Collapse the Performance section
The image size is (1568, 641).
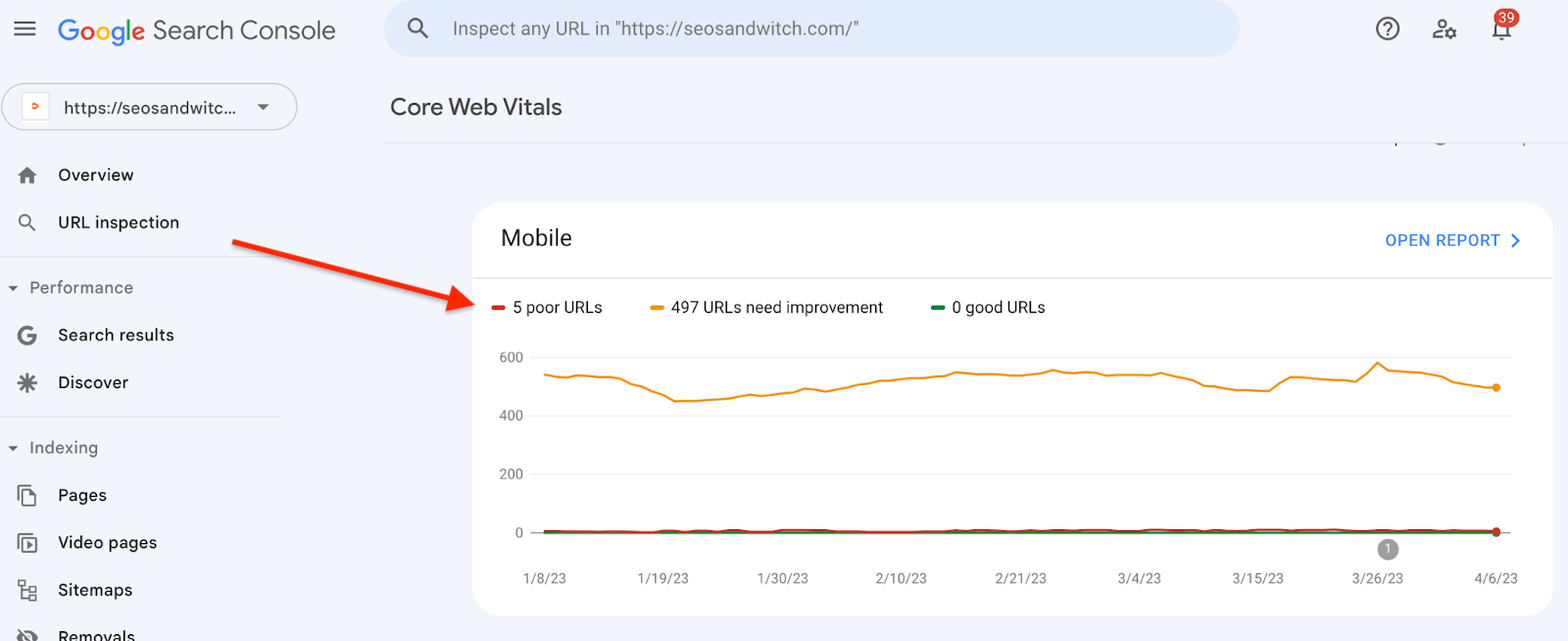point(13,287)
